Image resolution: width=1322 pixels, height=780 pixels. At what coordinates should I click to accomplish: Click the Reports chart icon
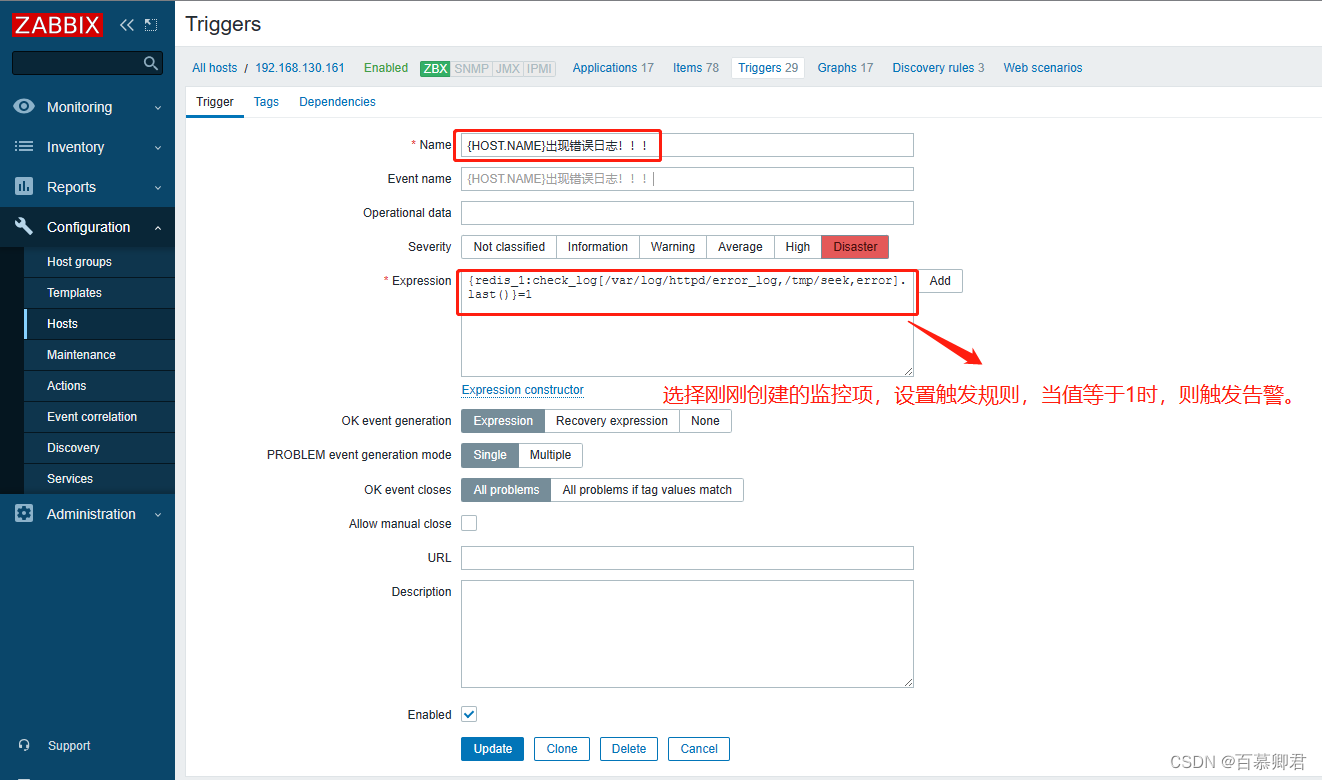[24, 187]
